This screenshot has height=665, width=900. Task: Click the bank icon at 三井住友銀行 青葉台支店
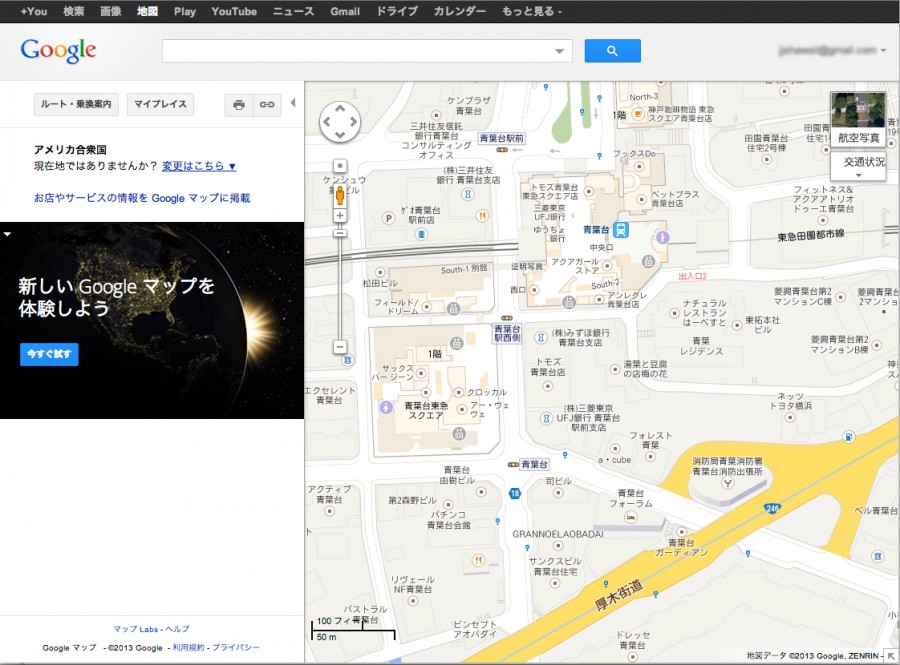click(x=468, y=195)
